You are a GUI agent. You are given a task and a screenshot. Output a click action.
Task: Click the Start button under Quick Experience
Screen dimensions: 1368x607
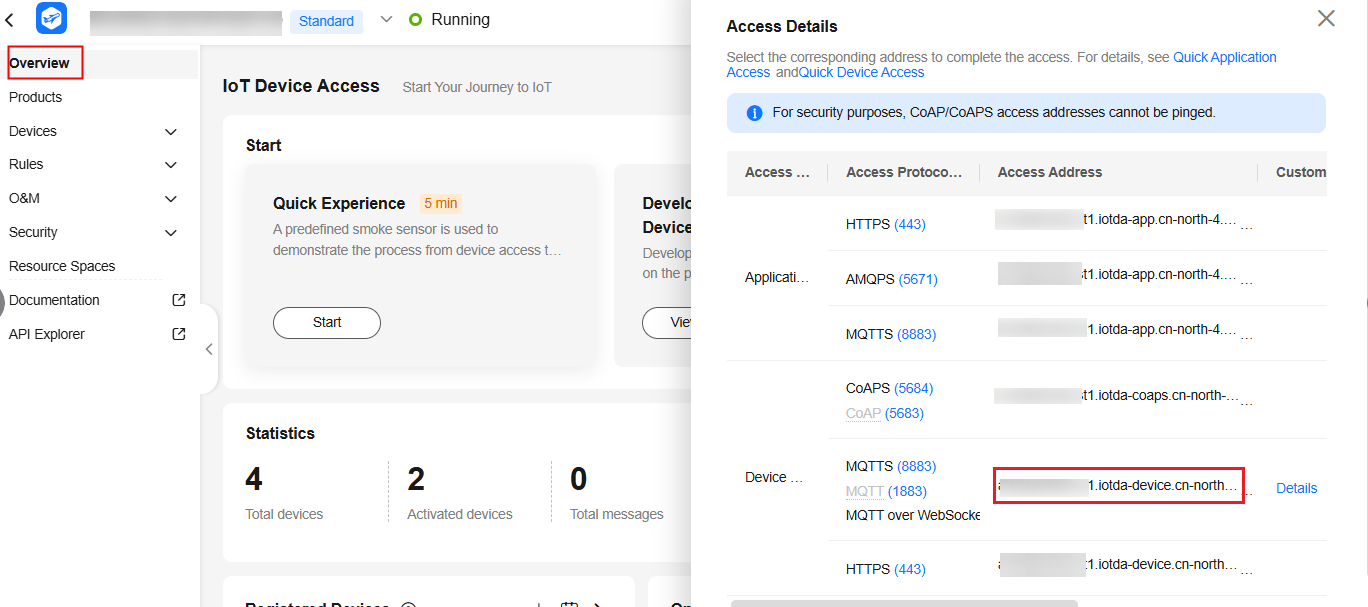pyautogui.click(x=327, y=323)
